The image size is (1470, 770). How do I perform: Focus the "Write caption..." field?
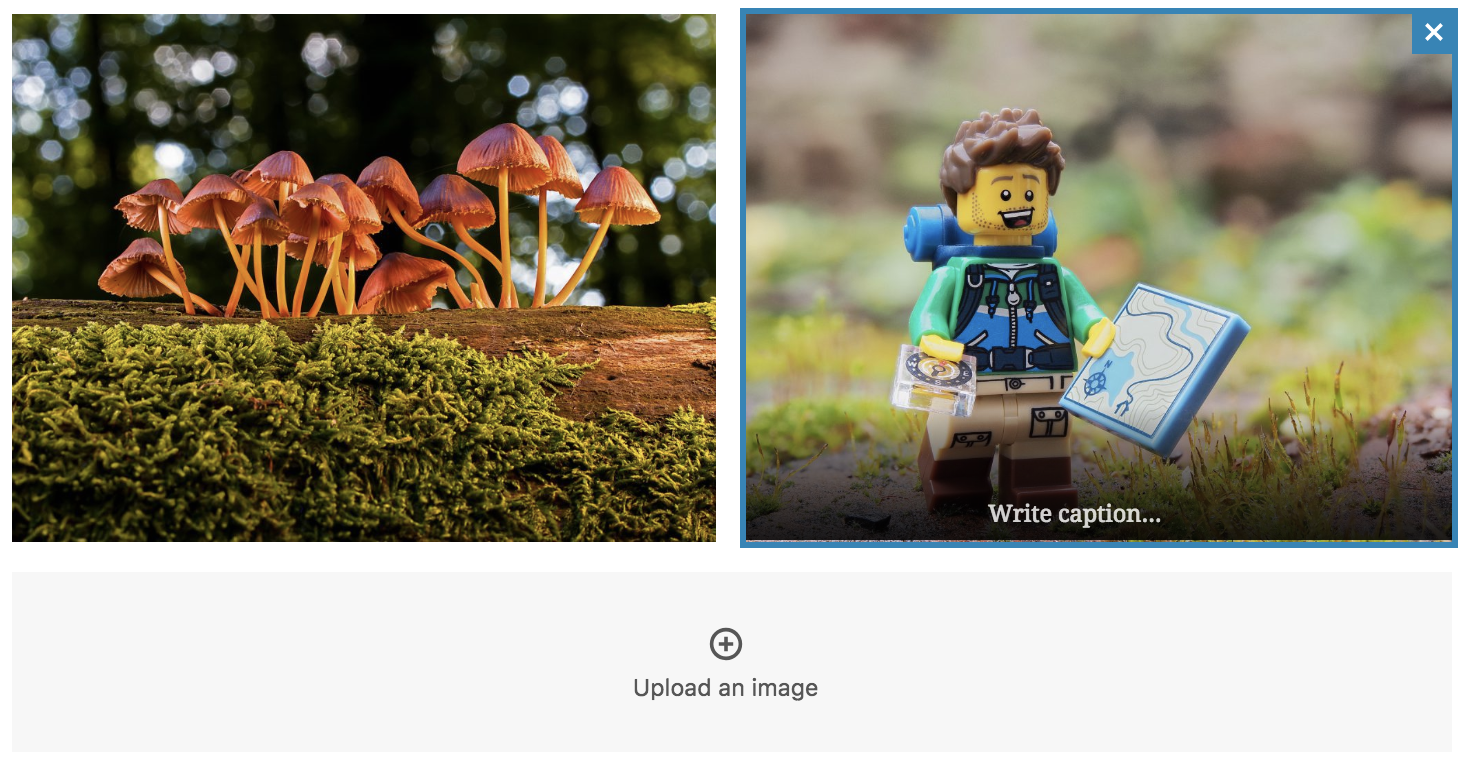click(1074, 514)
